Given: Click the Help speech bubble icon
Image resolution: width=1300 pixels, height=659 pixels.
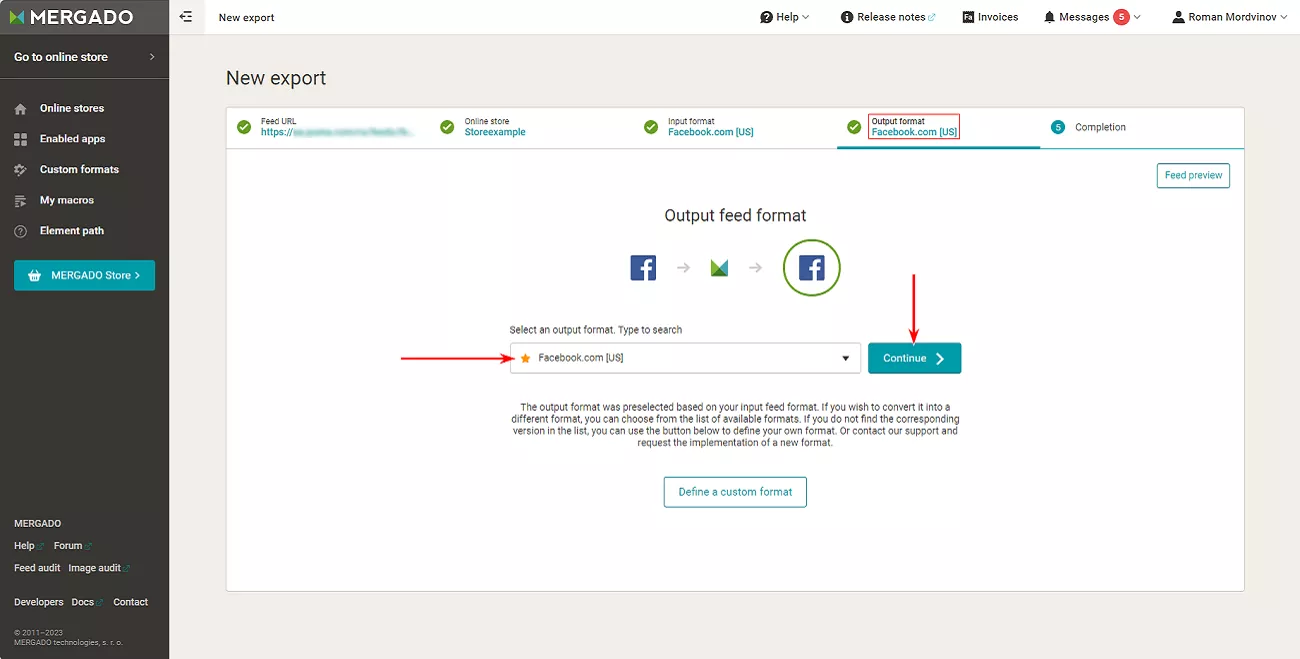Looking at the screenshot, I should coord(766,17).
